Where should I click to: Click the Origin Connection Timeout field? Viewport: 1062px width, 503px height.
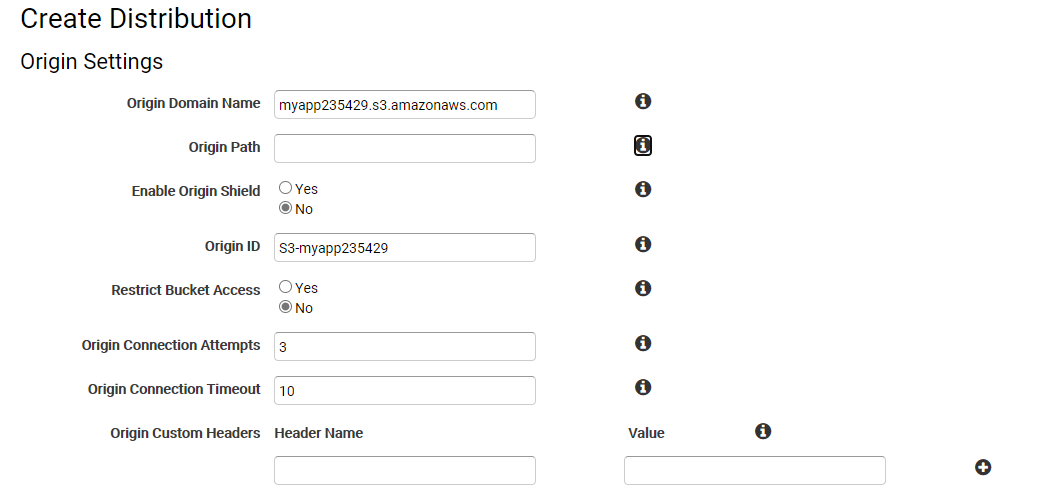pyautogui.click(x=404, y=391)
